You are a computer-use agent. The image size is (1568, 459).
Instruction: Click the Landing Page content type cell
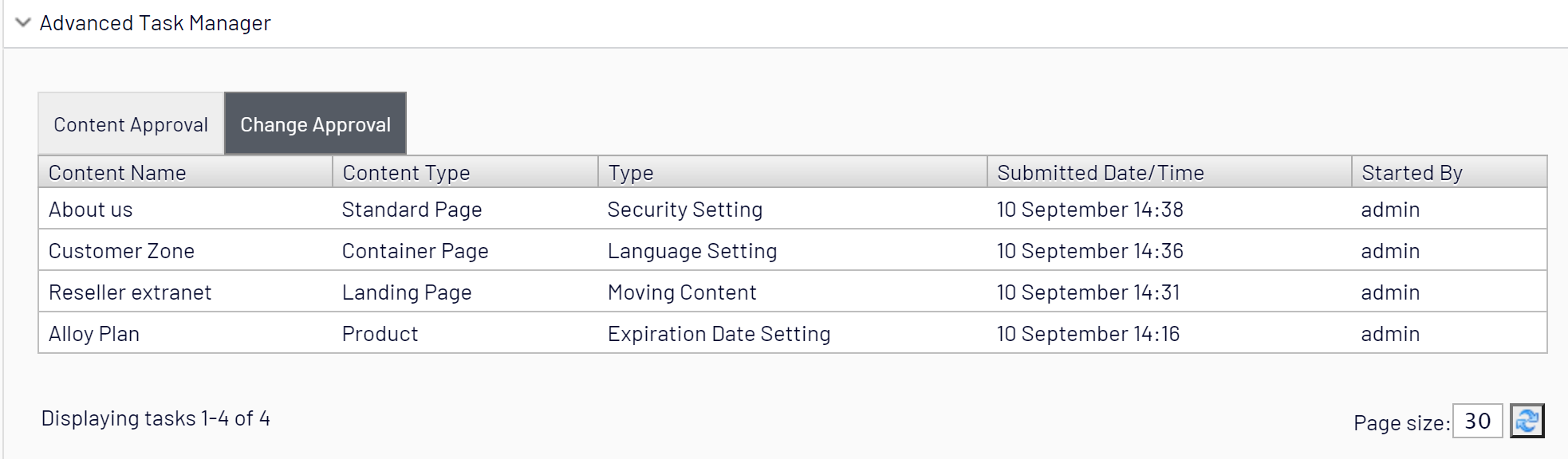pyautogui.click(x=407, y=292)
